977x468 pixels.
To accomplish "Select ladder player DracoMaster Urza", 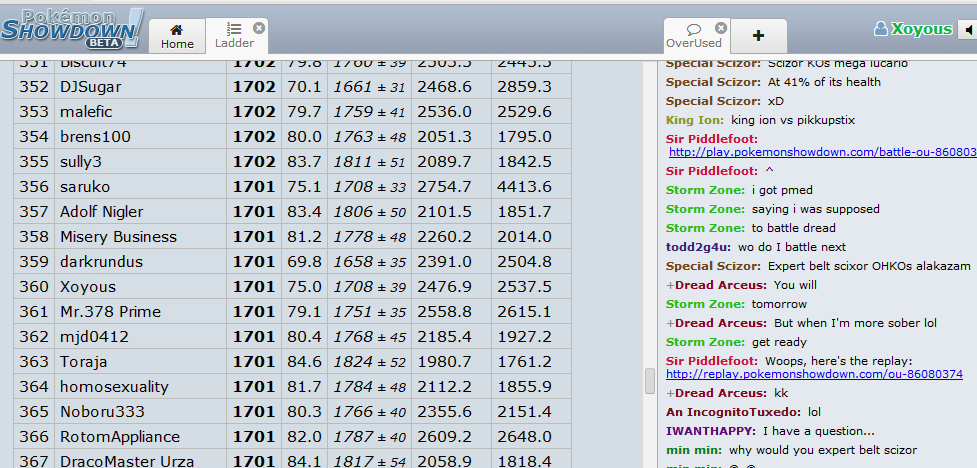I will pyautogui.click(x=127, y=462).
